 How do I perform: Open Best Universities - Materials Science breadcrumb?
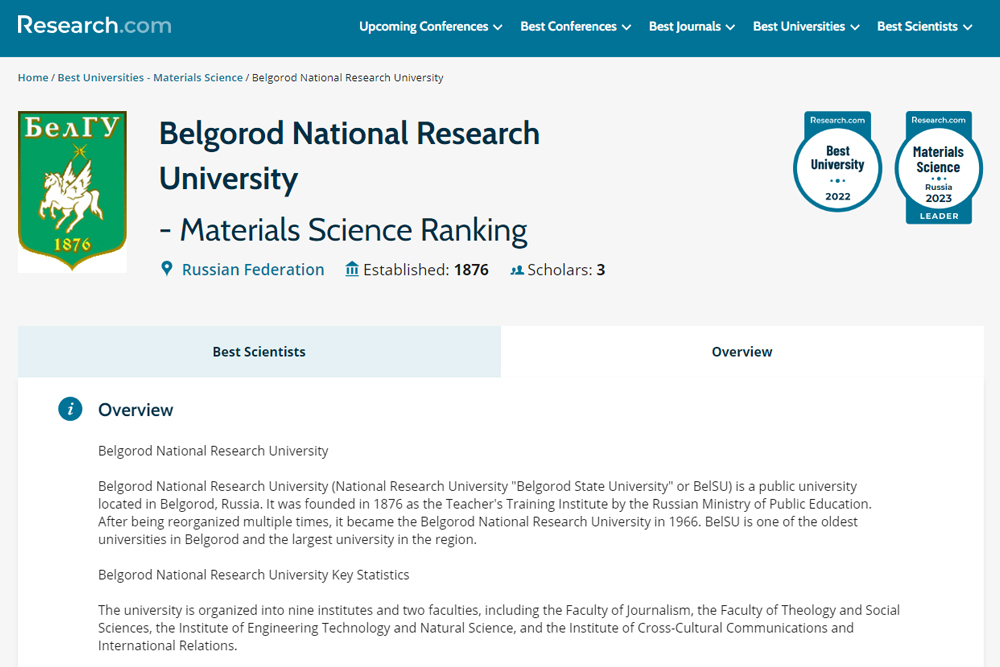150,78
